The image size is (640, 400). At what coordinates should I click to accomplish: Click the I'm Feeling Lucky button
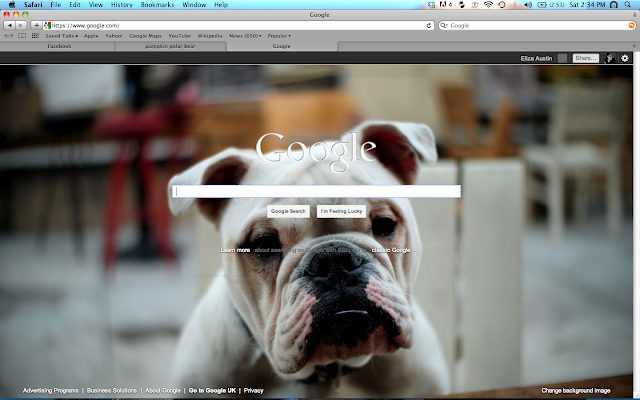341,211
